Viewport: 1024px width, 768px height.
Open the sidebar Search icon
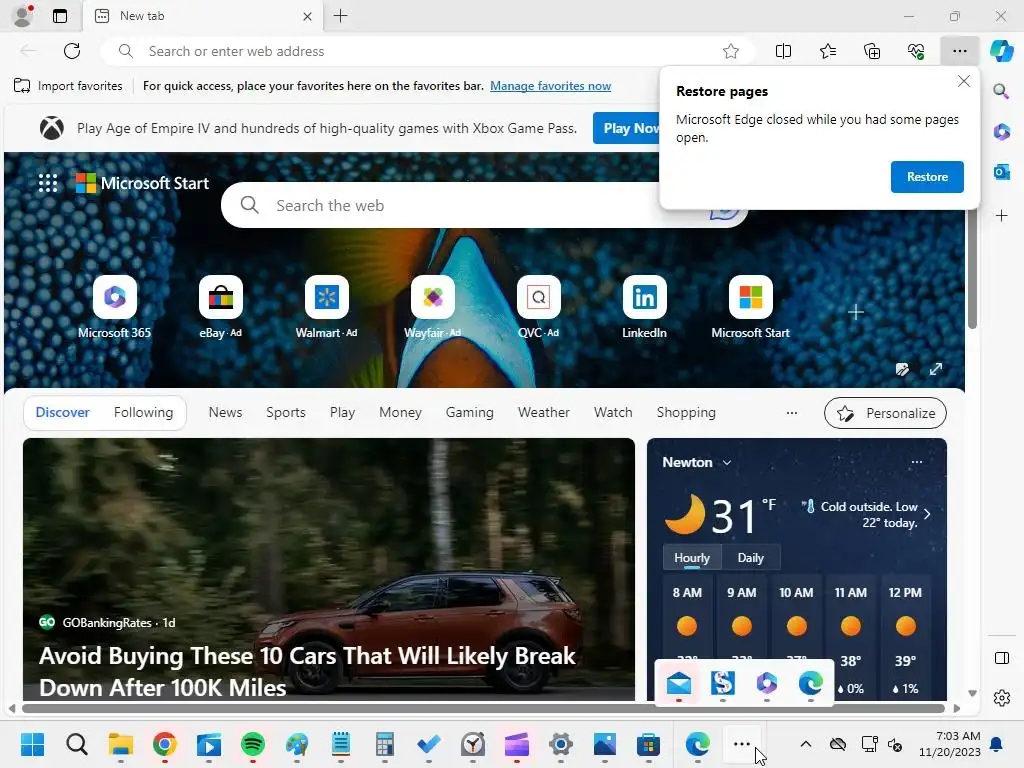[1001, 91]
